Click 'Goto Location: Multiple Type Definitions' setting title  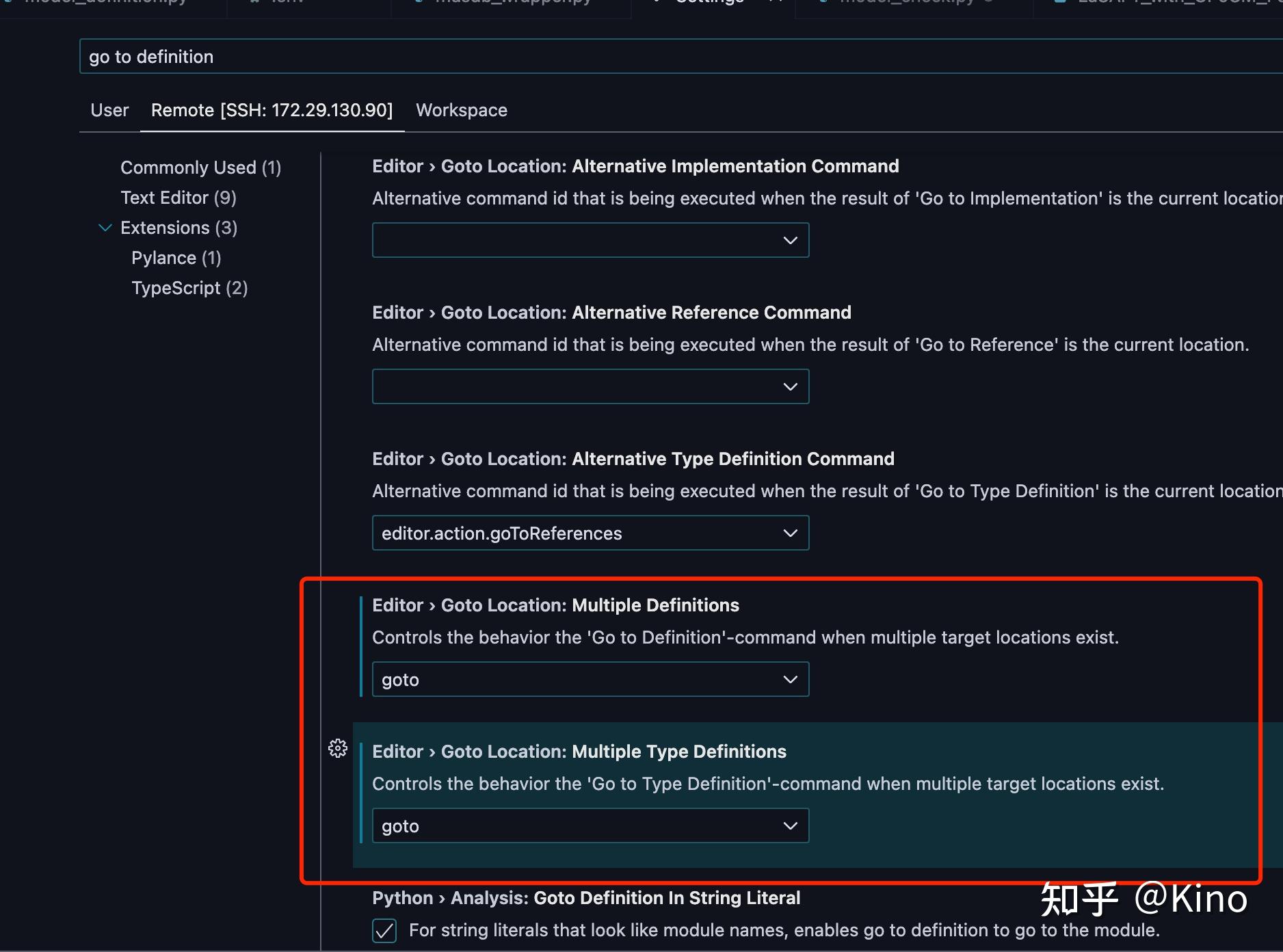579,752
